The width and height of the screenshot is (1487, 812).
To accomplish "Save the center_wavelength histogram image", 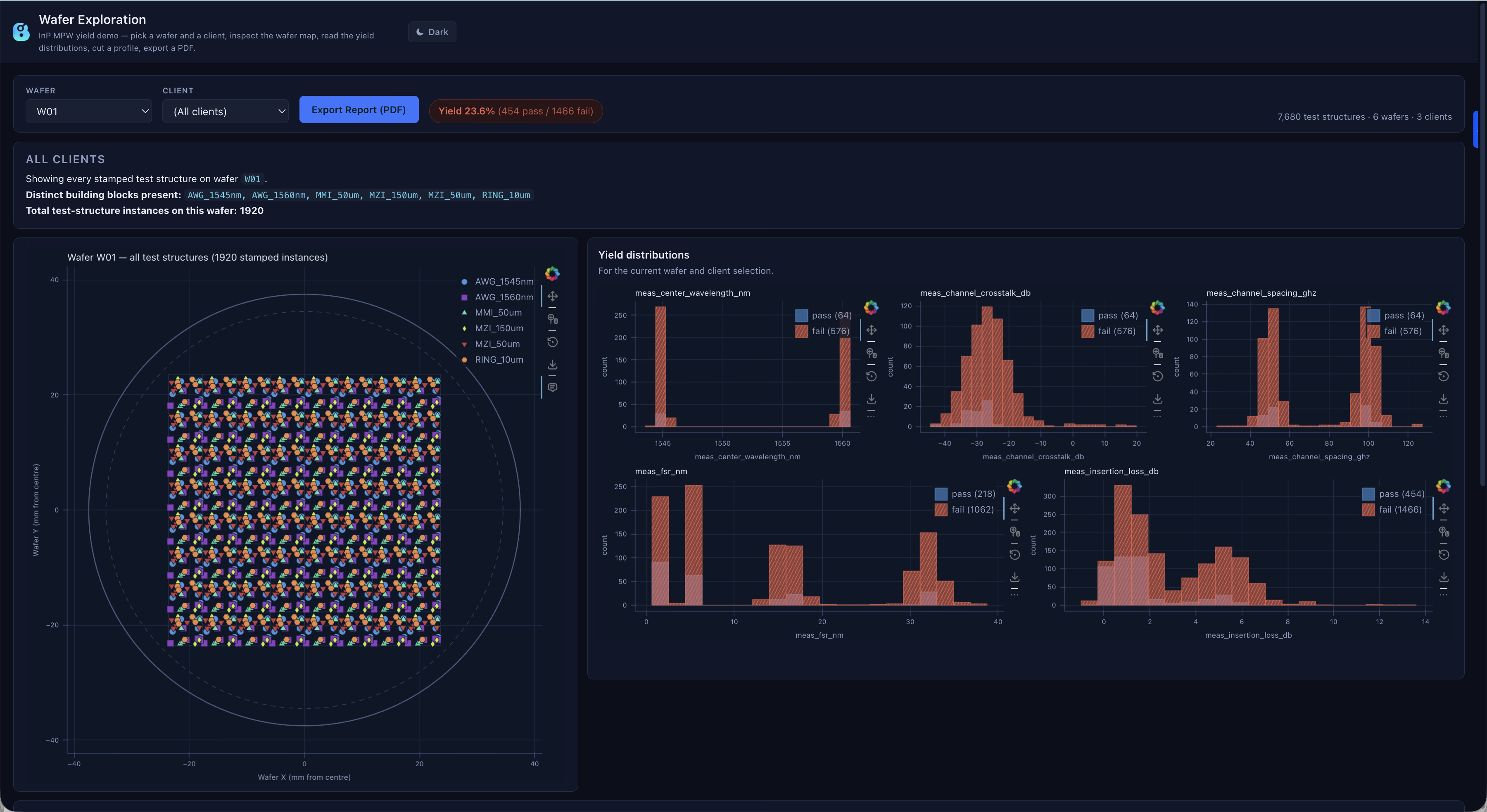I will pyautogui.click(x=872, y=399).
